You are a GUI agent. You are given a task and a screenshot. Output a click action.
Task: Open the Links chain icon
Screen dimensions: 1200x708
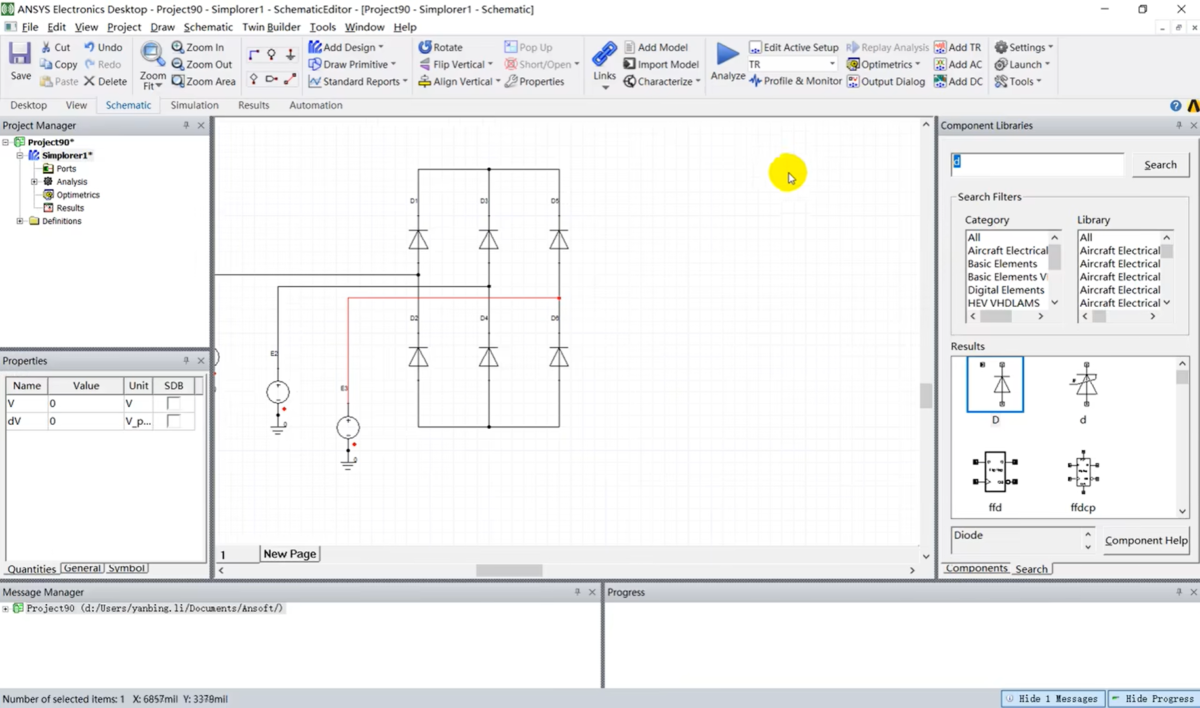(x=604, y=54)
